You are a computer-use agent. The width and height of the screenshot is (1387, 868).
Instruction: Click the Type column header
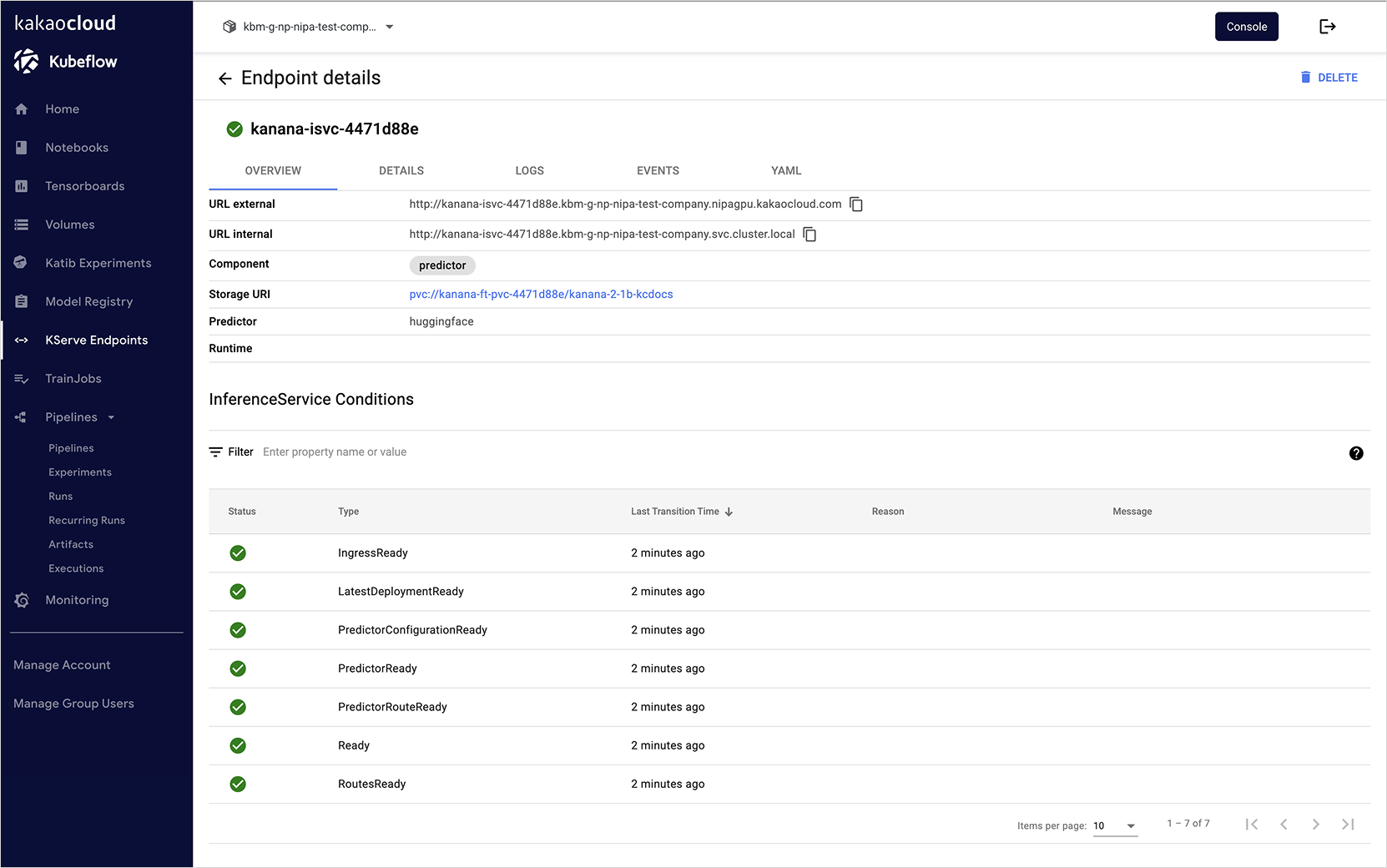point(349,512)
